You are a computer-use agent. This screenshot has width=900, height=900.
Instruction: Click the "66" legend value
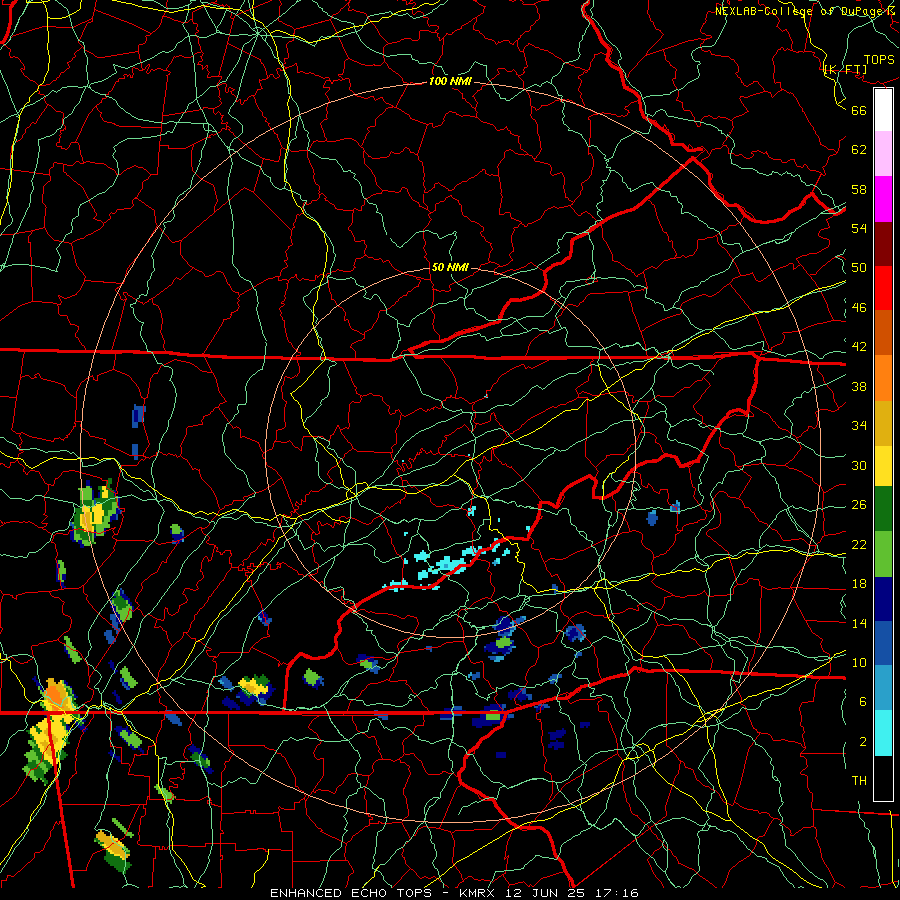pyautogui.click(x=859, y=110)
